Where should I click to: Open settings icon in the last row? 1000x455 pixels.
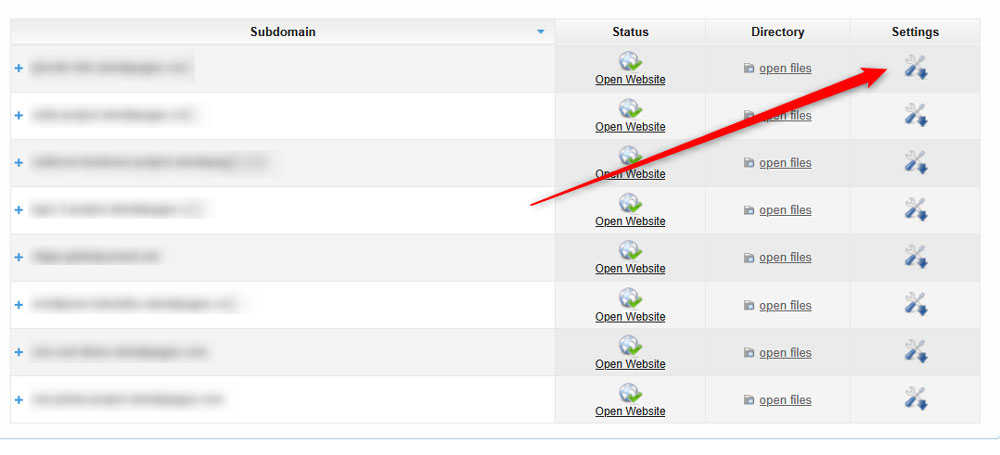915,399
